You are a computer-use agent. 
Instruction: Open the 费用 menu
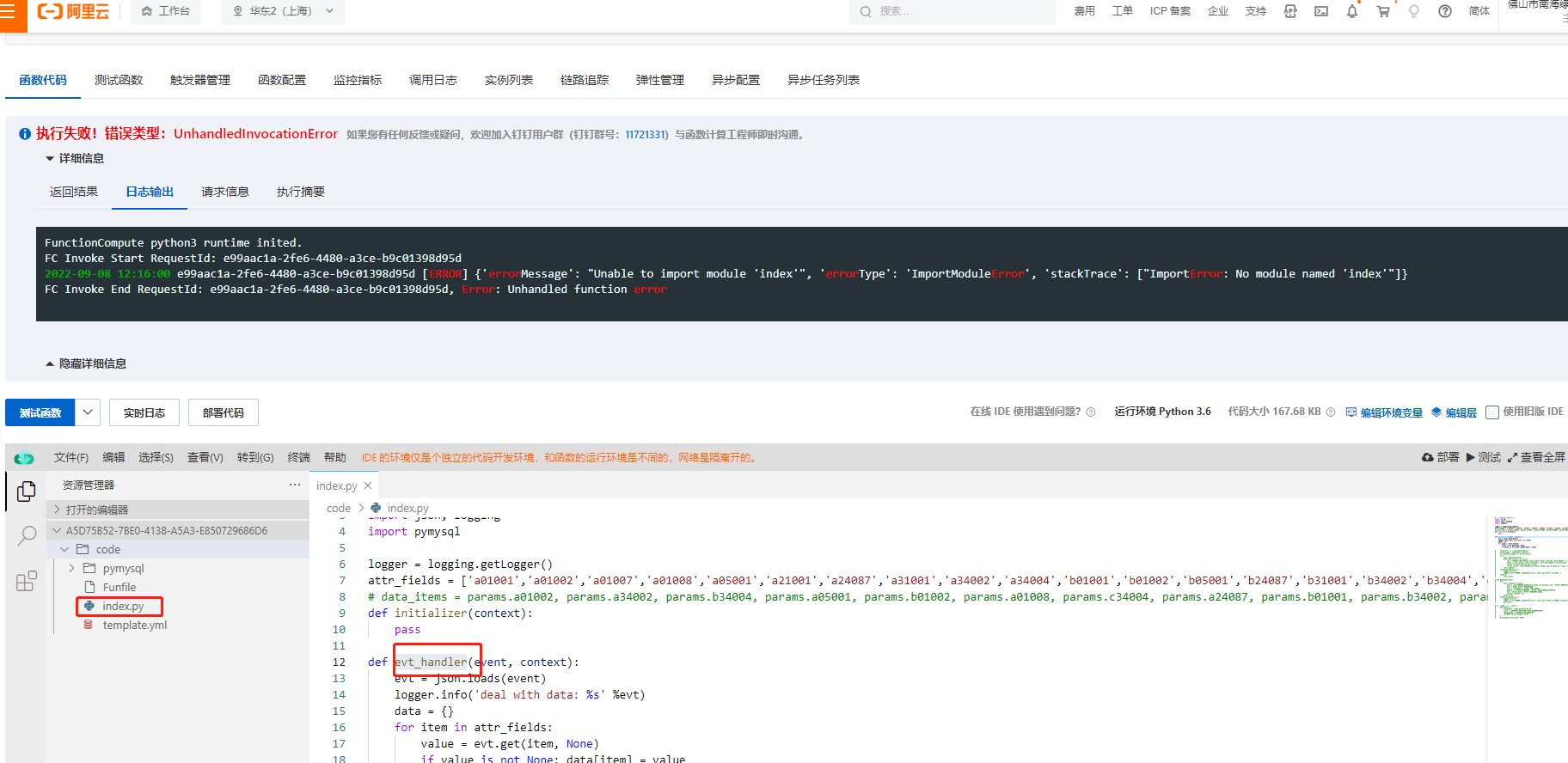click(1084, 11)
